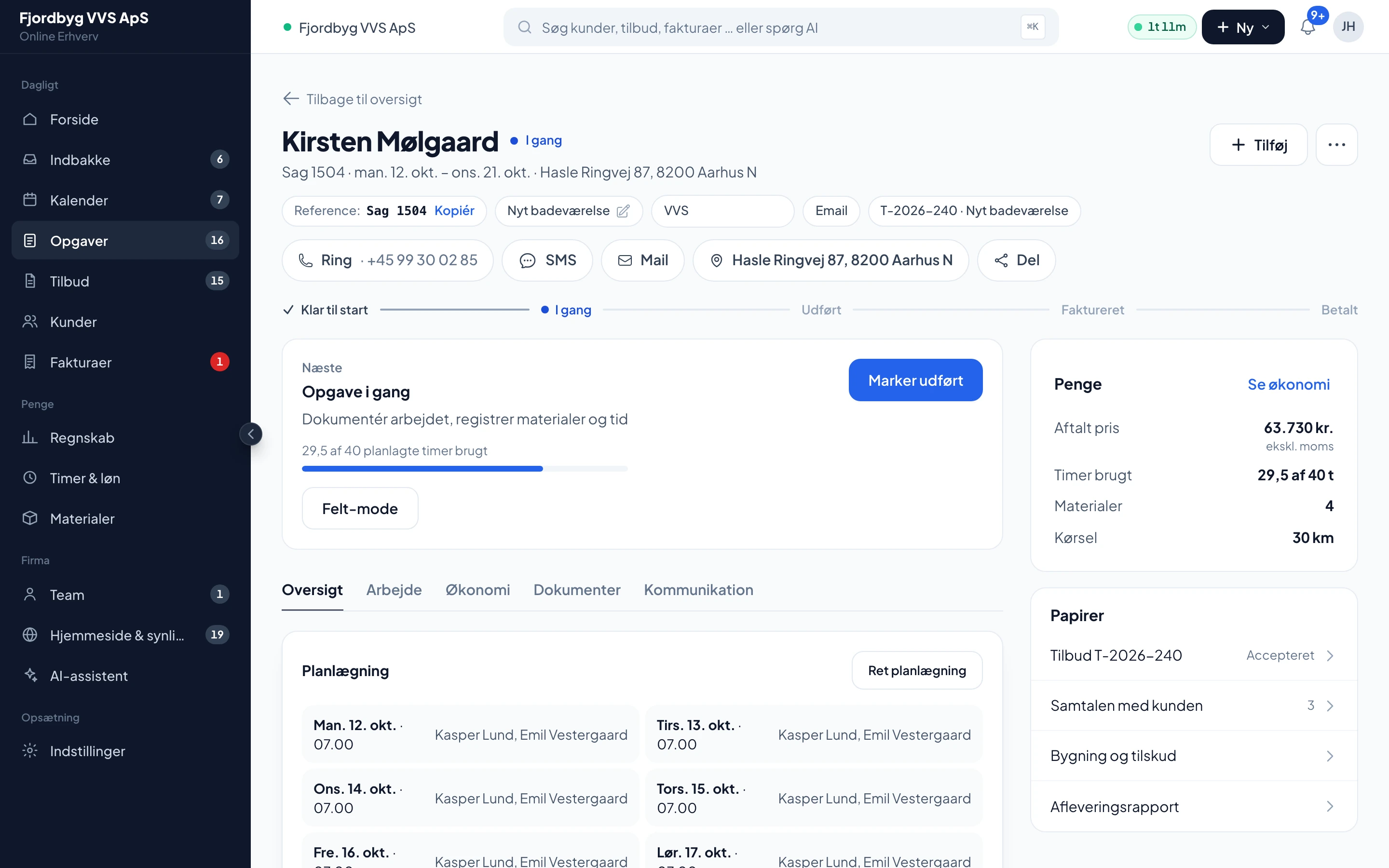The image size is (1389, 868).
Task: Expand Afleveringsrapport row
Action: coord(1193,807)
